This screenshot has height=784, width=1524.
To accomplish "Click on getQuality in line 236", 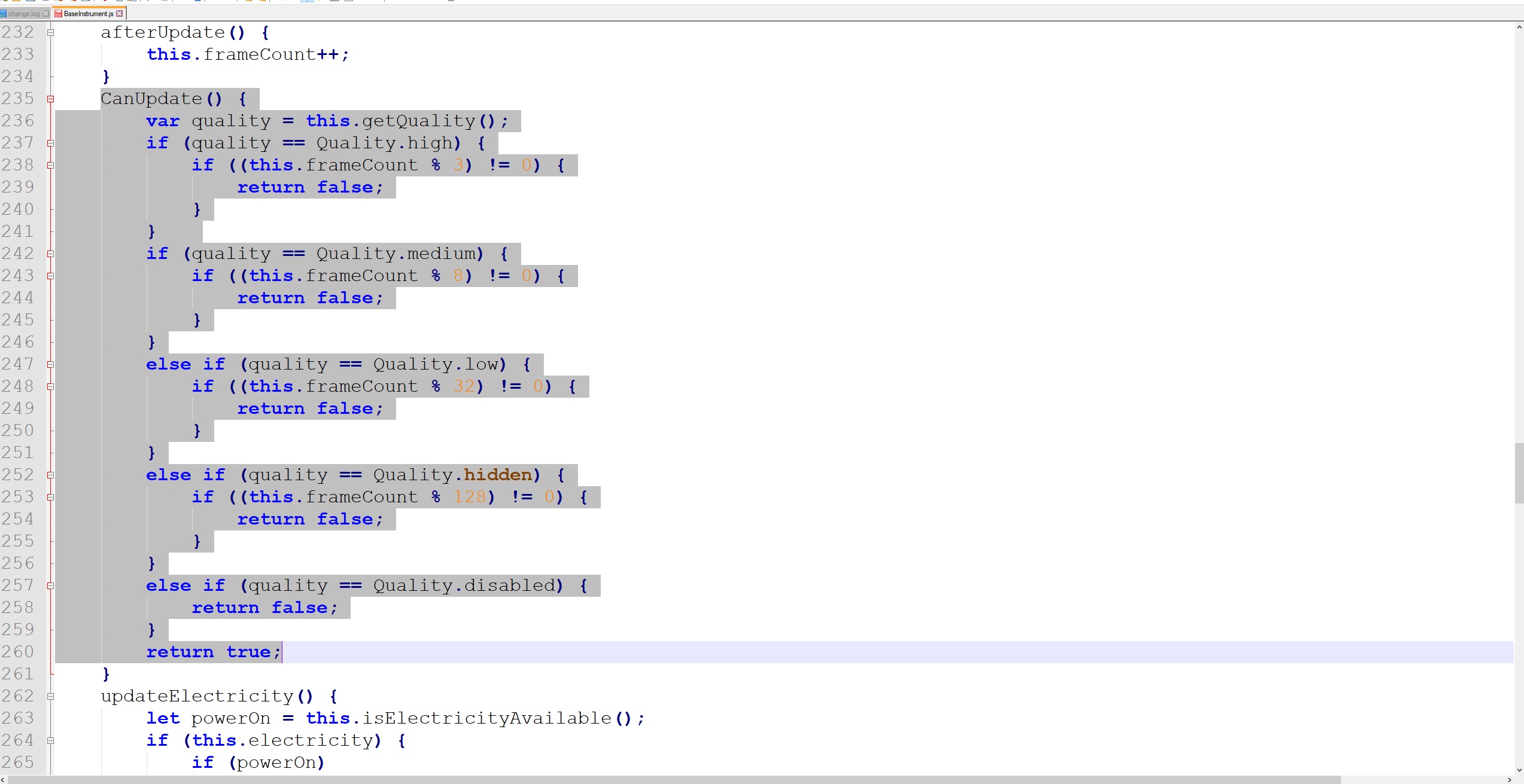I will [x=419, y=121].
